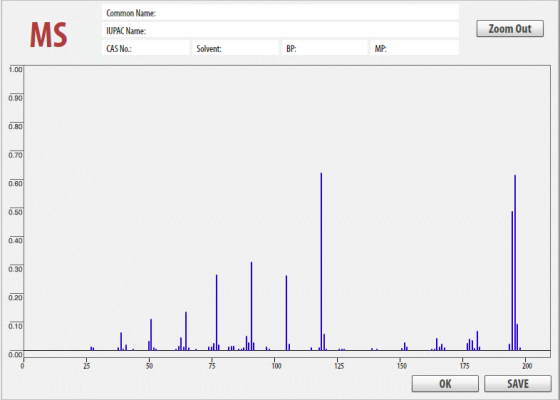The image size is (560, 400).
Task: Focus the CAS No. field
Action: tap(146, 48)
